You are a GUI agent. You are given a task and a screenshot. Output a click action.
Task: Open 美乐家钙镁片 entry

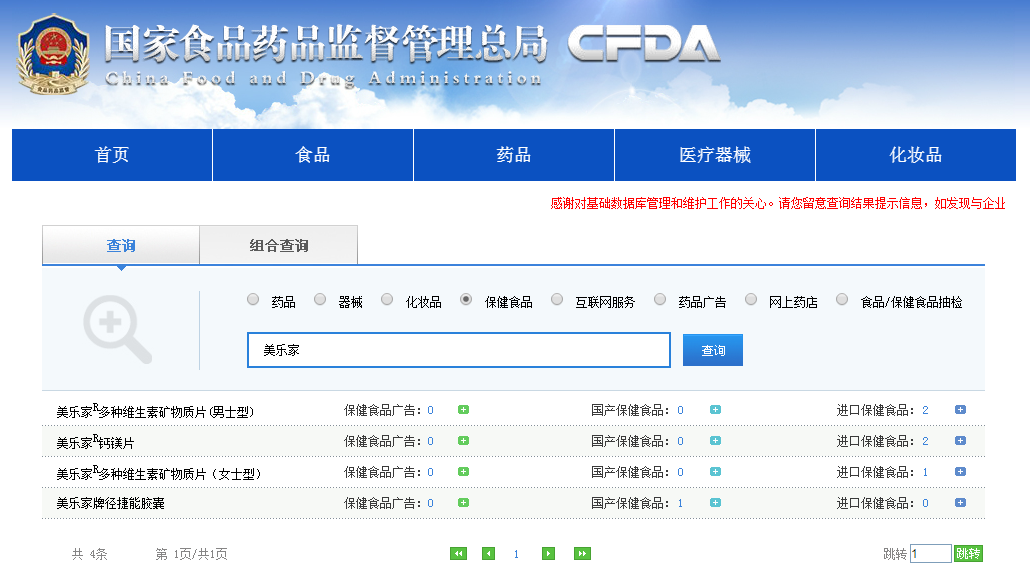point(95,442)
